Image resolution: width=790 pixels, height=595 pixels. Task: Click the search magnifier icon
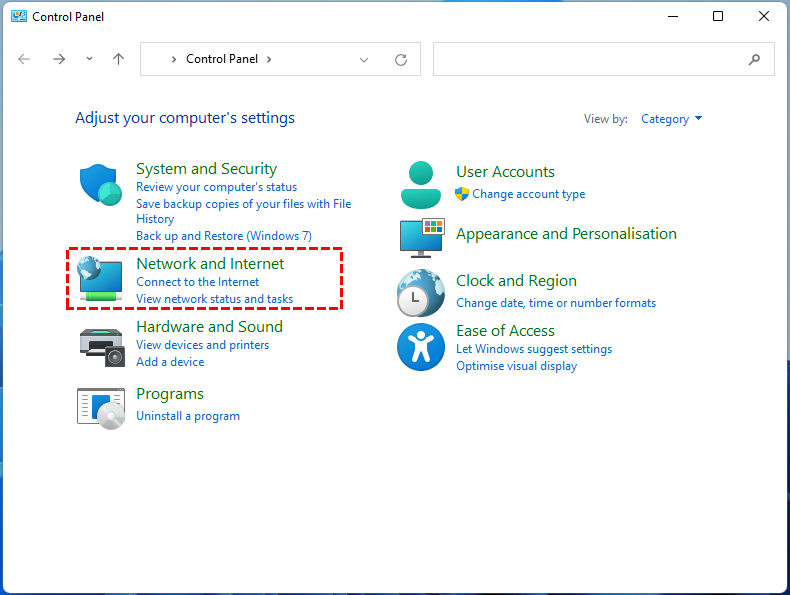tap(754, 59)
